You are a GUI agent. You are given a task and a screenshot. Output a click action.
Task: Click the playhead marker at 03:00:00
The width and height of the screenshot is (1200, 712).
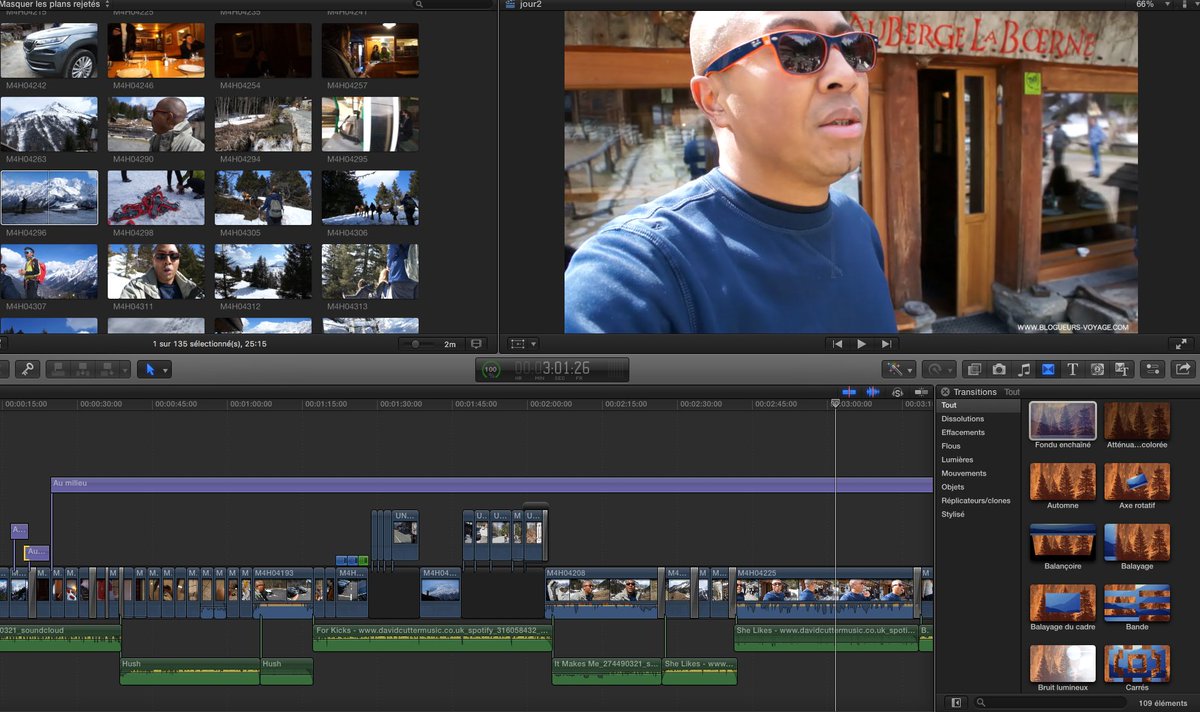(x=835, y=403)
